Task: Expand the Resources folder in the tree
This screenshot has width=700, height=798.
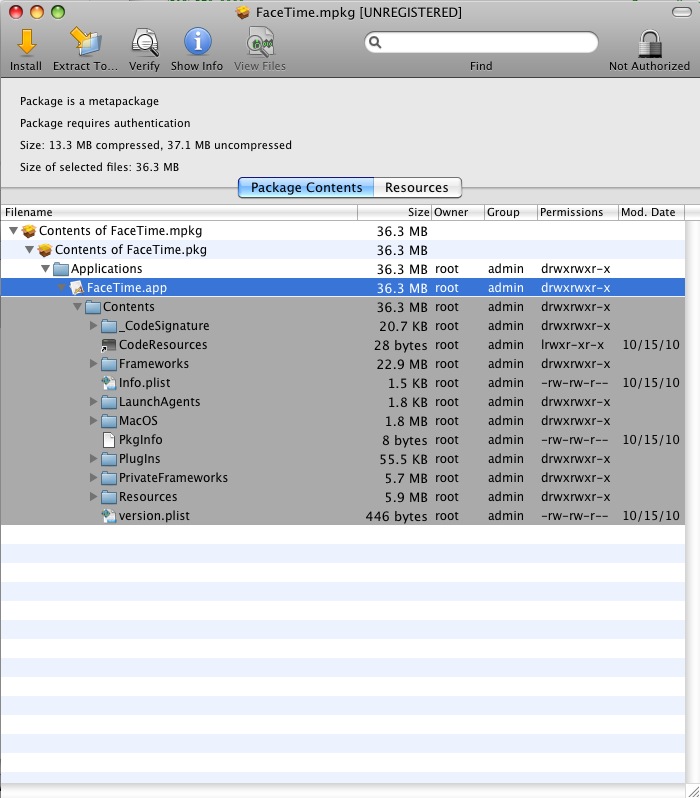Action: point(93,496)
